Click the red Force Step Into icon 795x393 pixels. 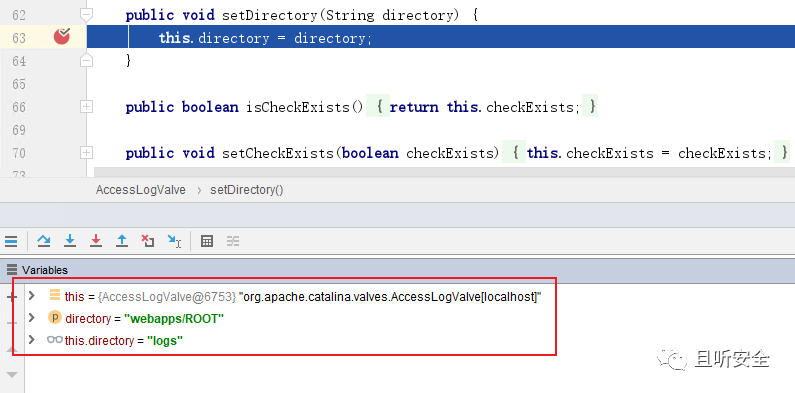pyautogui.click(x=96, y=241)
